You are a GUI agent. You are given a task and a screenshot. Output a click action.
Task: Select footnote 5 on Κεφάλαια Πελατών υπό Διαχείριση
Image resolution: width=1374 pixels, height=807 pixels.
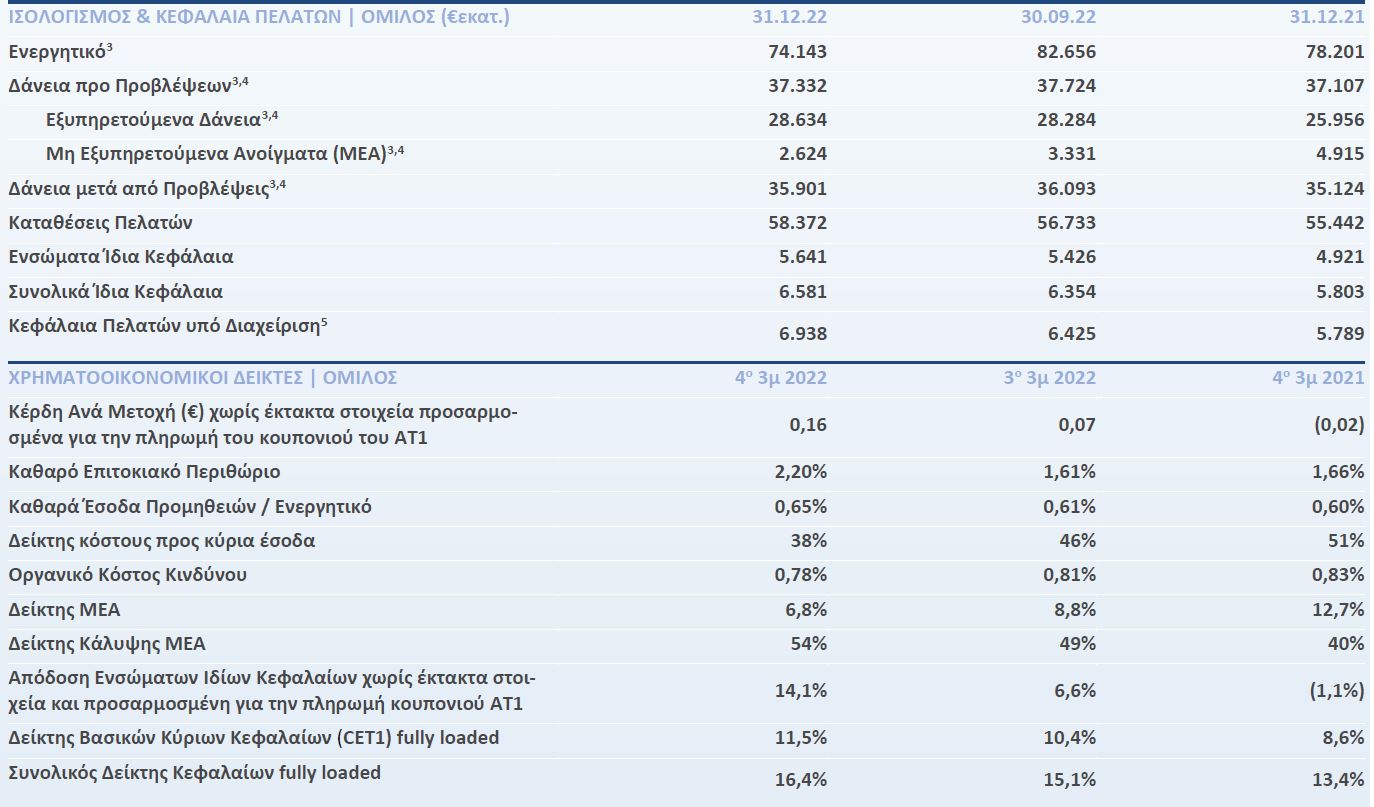325,321
